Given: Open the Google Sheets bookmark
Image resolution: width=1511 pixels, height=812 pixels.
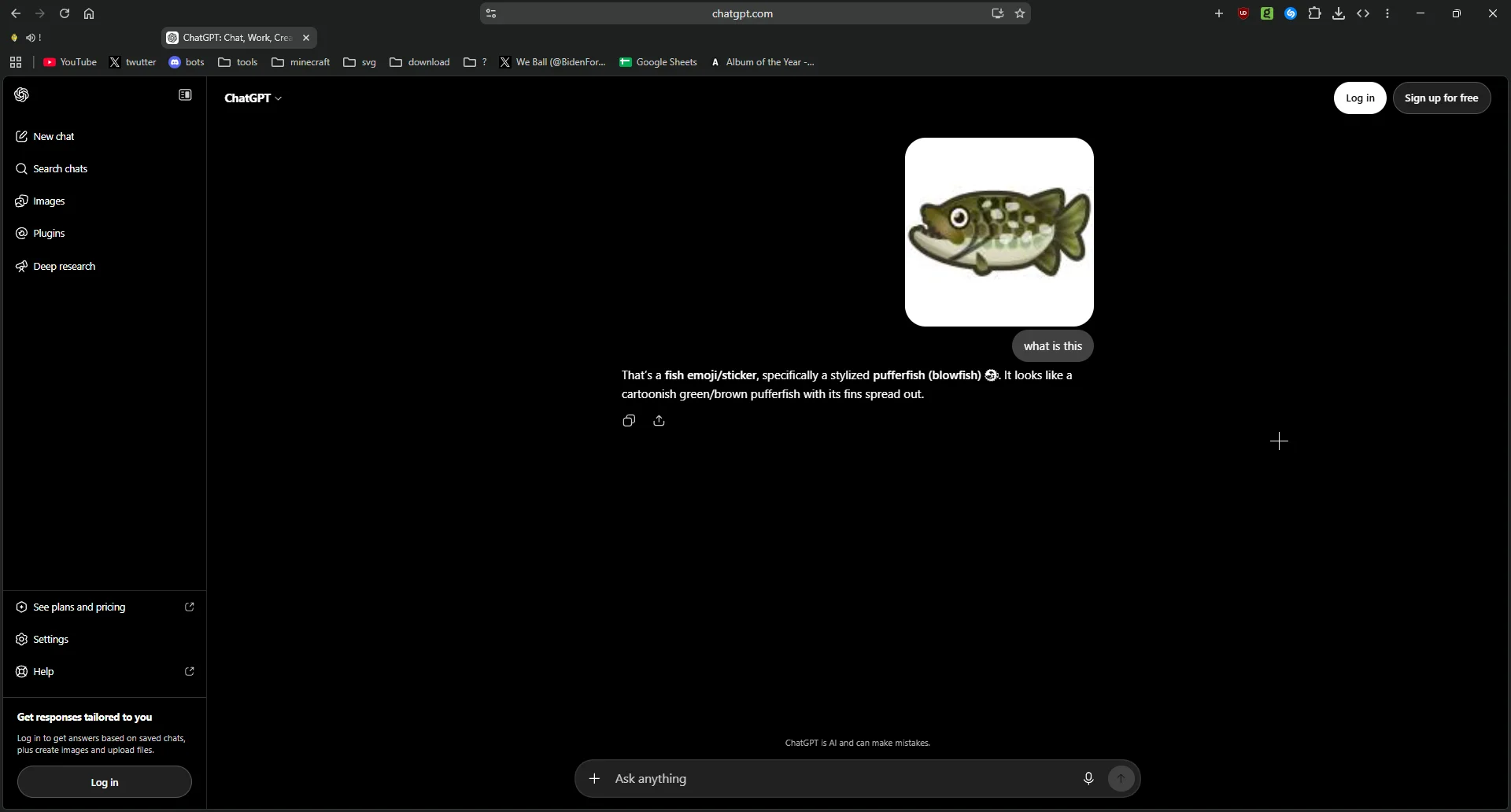Looking at the screenshot, I should pos(658,62).
